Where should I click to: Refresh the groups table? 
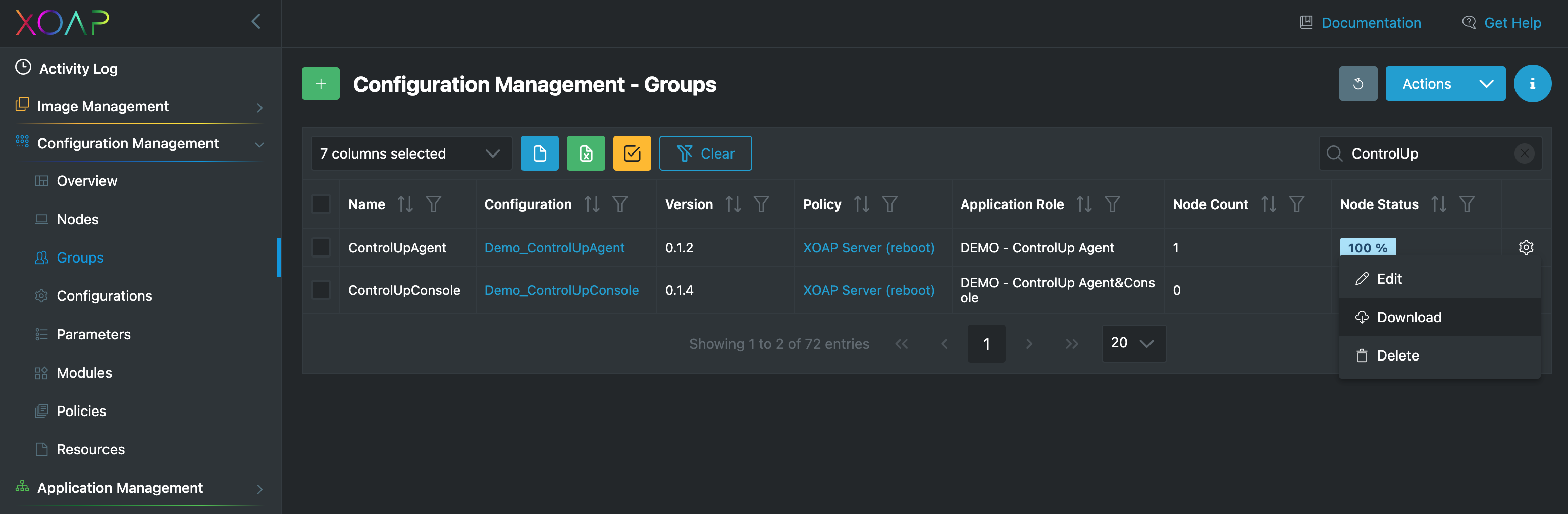pyautogui.click(x=1358, y=84)
